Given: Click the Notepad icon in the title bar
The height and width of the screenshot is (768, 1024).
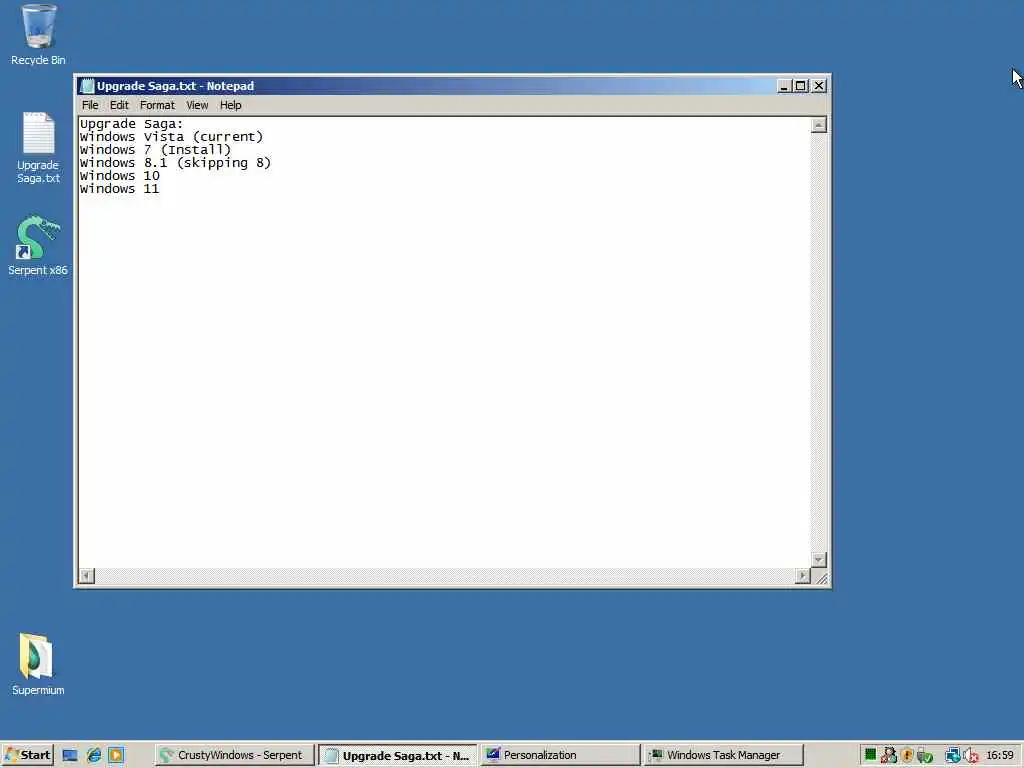Looking at the screenshot, I should 87,86.
